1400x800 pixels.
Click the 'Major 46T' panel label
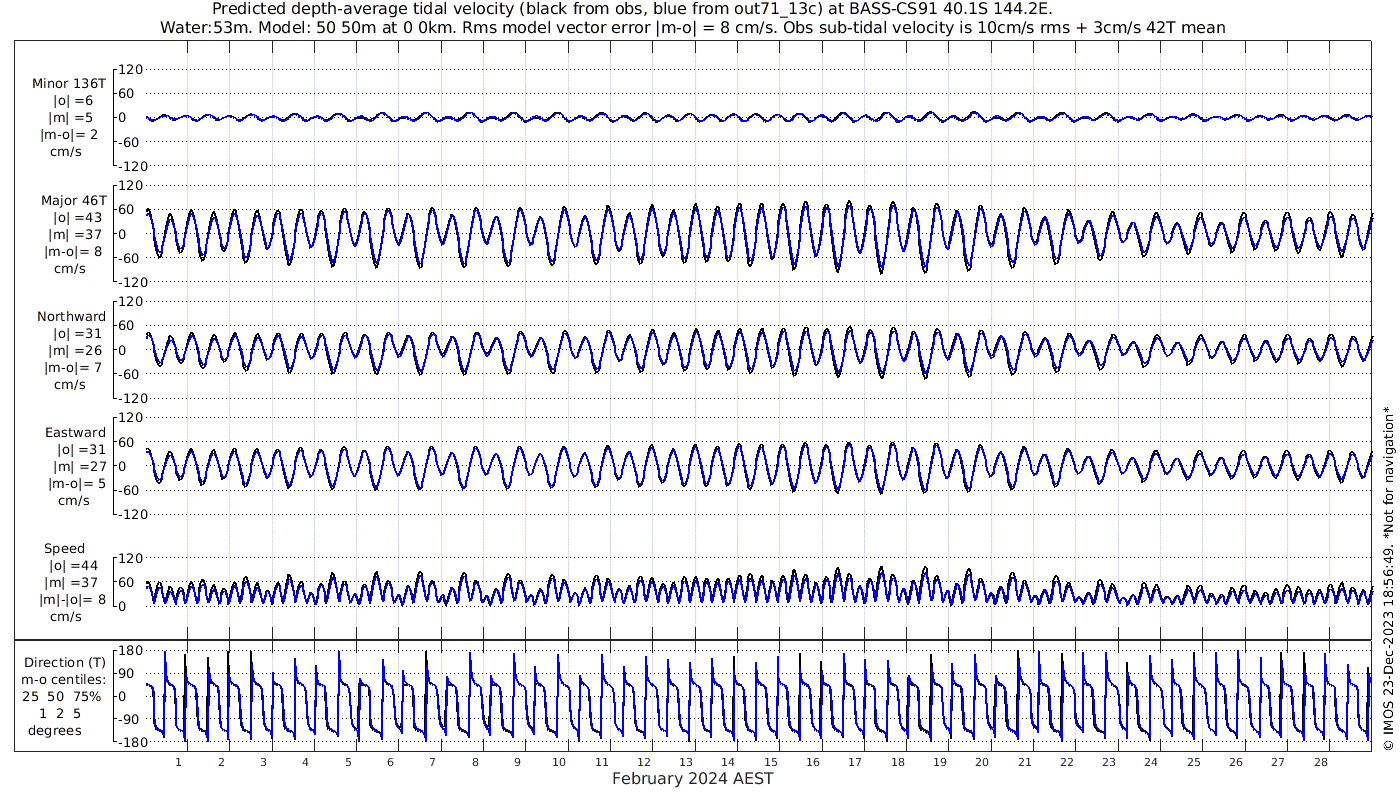pyautogui.click(x=73, y=200)
